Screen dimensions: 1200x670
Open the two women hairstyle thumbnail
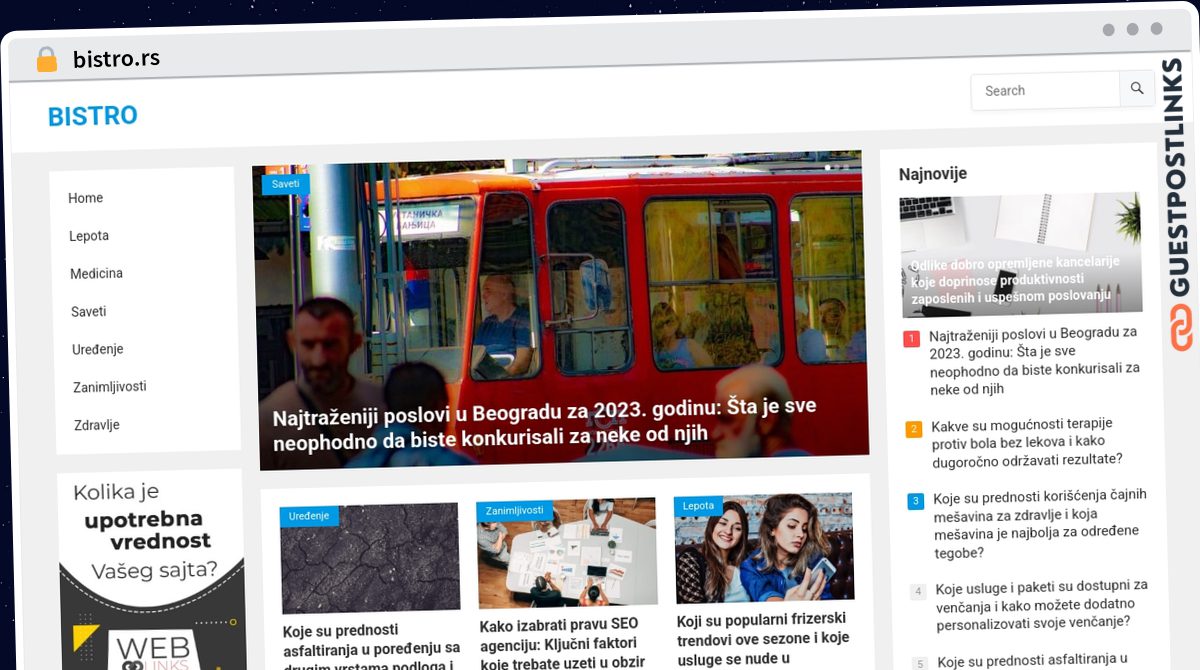pos(764,548)
